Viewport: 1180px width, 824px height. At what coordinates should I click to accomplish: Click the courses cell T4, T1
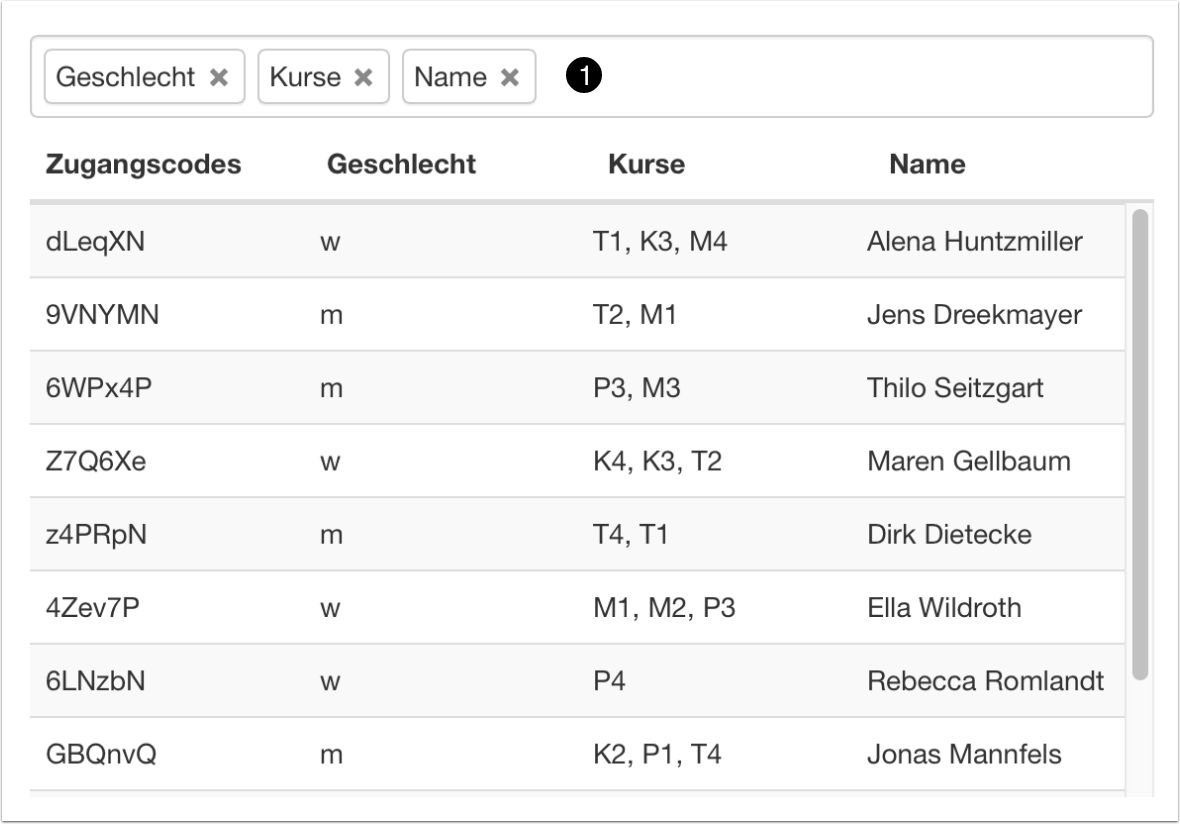click(x=630, y=535)
